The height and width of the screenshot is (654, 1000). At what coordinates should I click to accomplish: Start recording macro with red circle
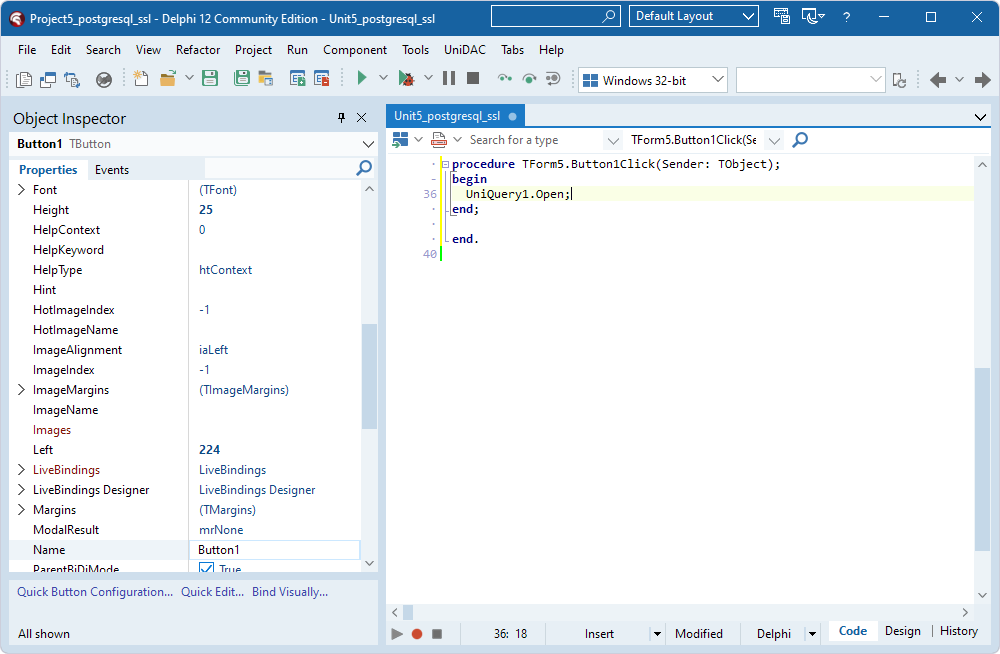[x=417, y=634]
